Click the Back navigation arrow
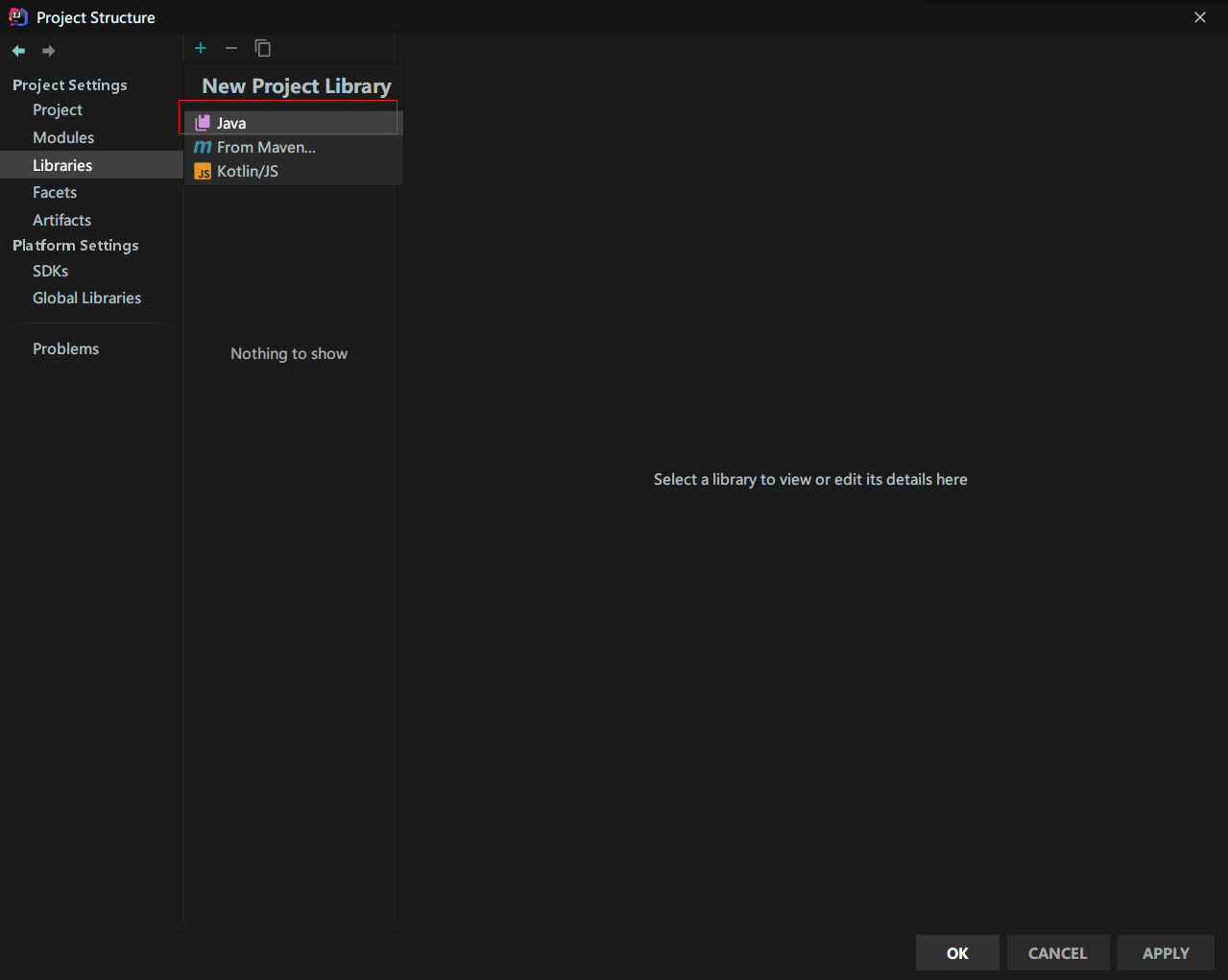This screenshot has width=1228, height=980. [17, 50]
